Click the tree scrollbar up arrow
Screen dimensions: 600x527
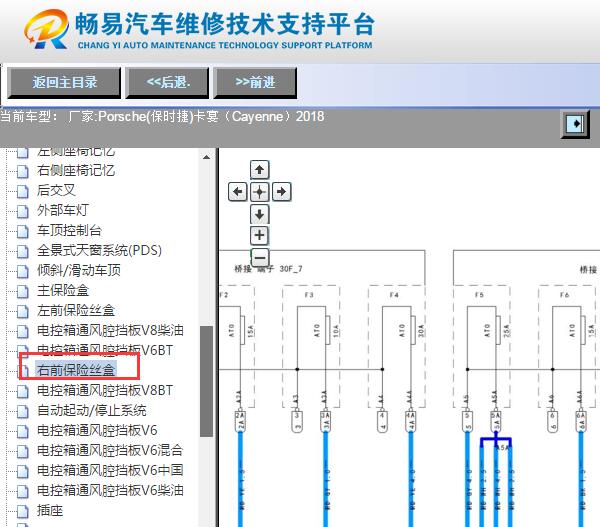pos(206,157)
